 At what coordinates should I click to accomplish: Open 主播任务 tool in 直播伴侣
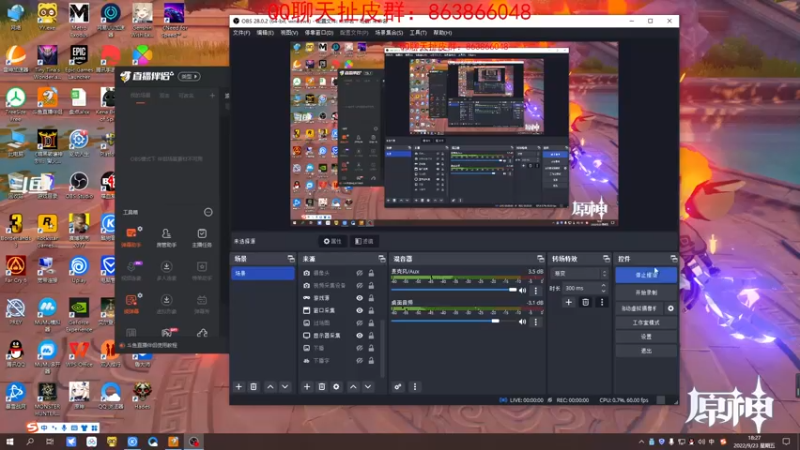pyautogui.click(x=202, y=237)
